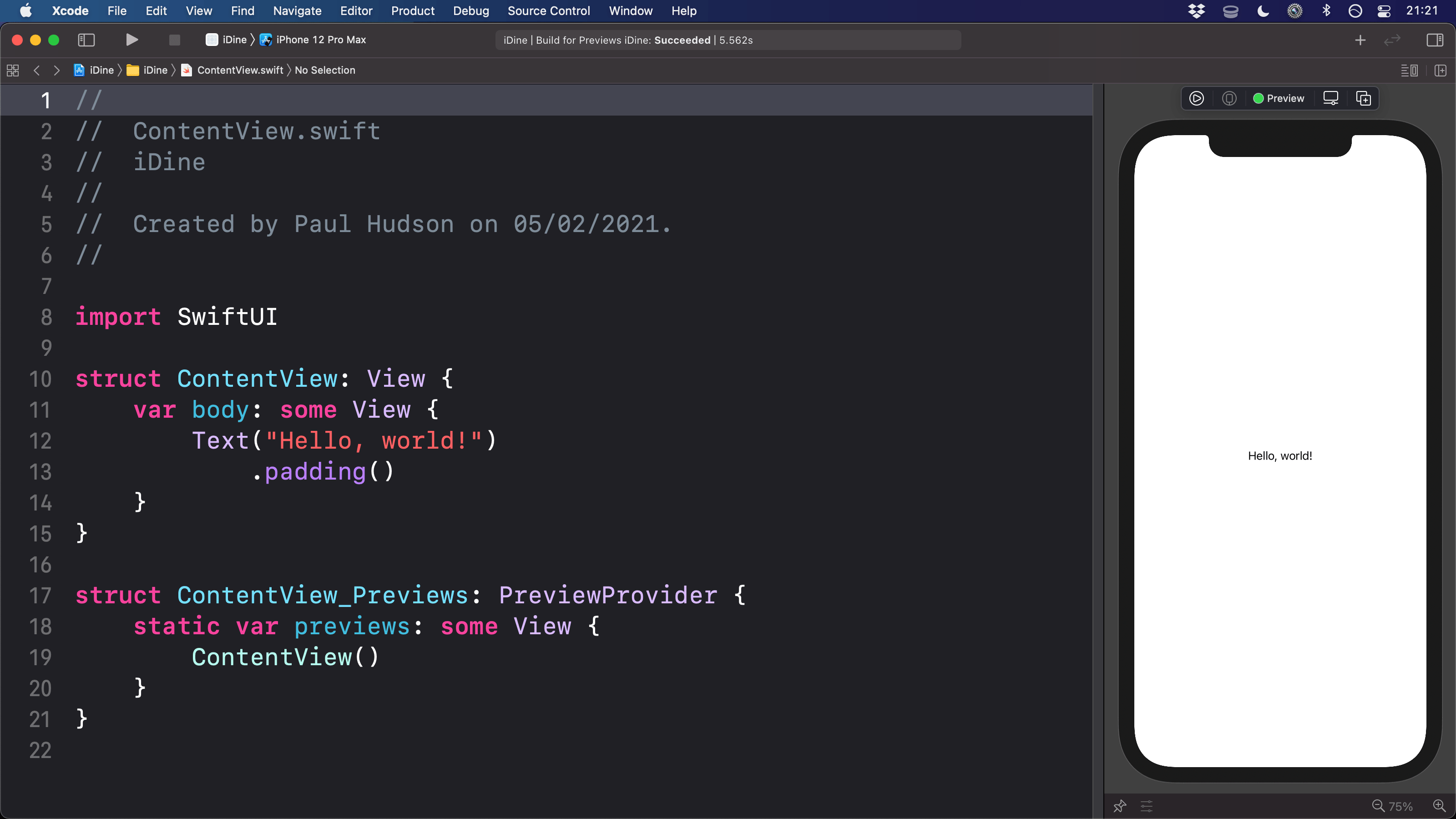Go forward in editor history
The width and height of the screenshot is (1456, 819).
pos(56,70)
